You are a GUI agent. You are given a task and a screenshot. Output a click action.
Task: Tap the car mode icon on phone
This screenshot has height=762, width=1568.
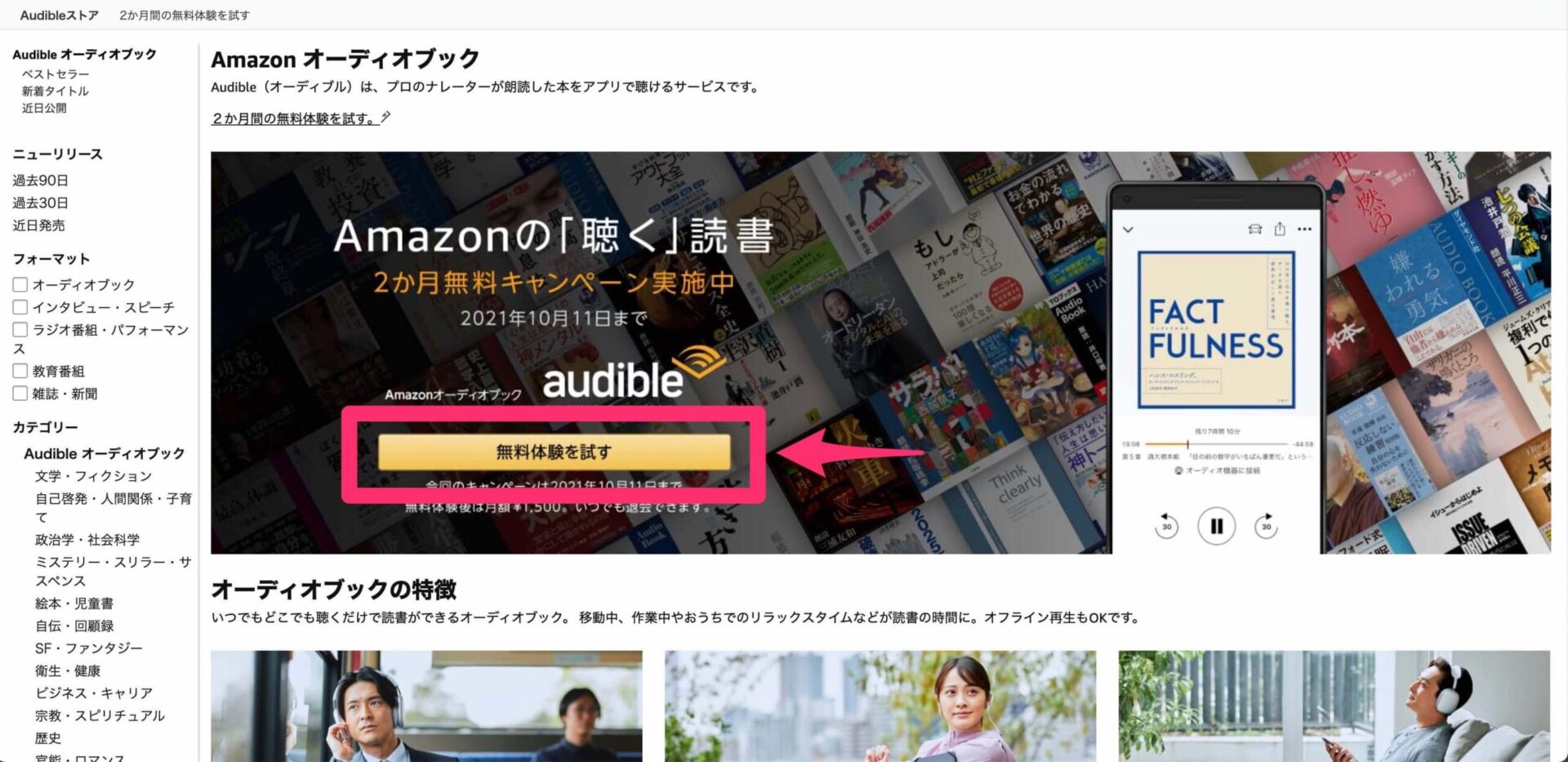click(x=1255, y=229)
